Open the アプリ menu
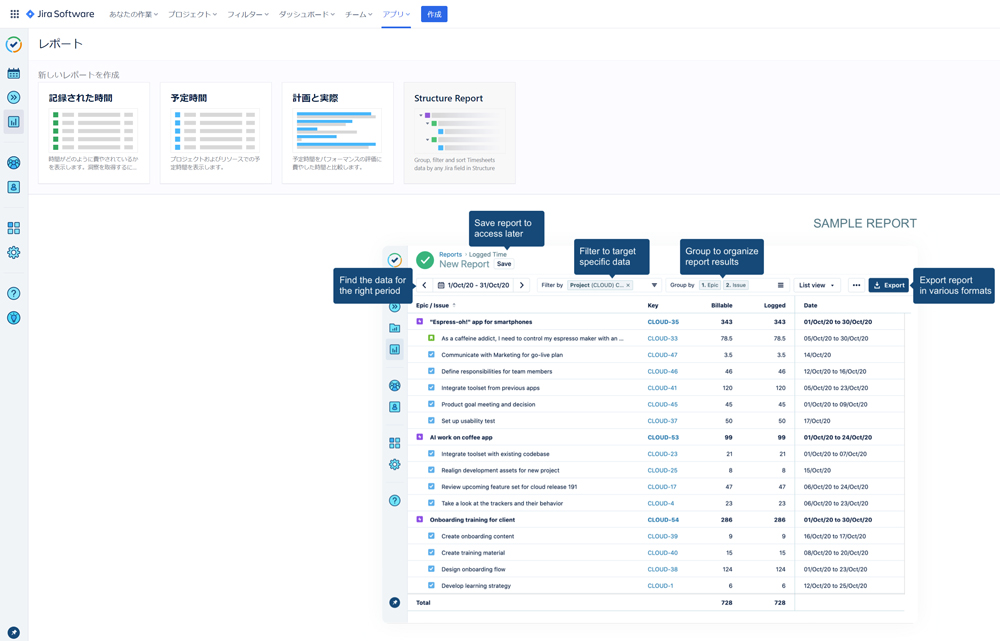1000x641 pixels. pos(396,14)
